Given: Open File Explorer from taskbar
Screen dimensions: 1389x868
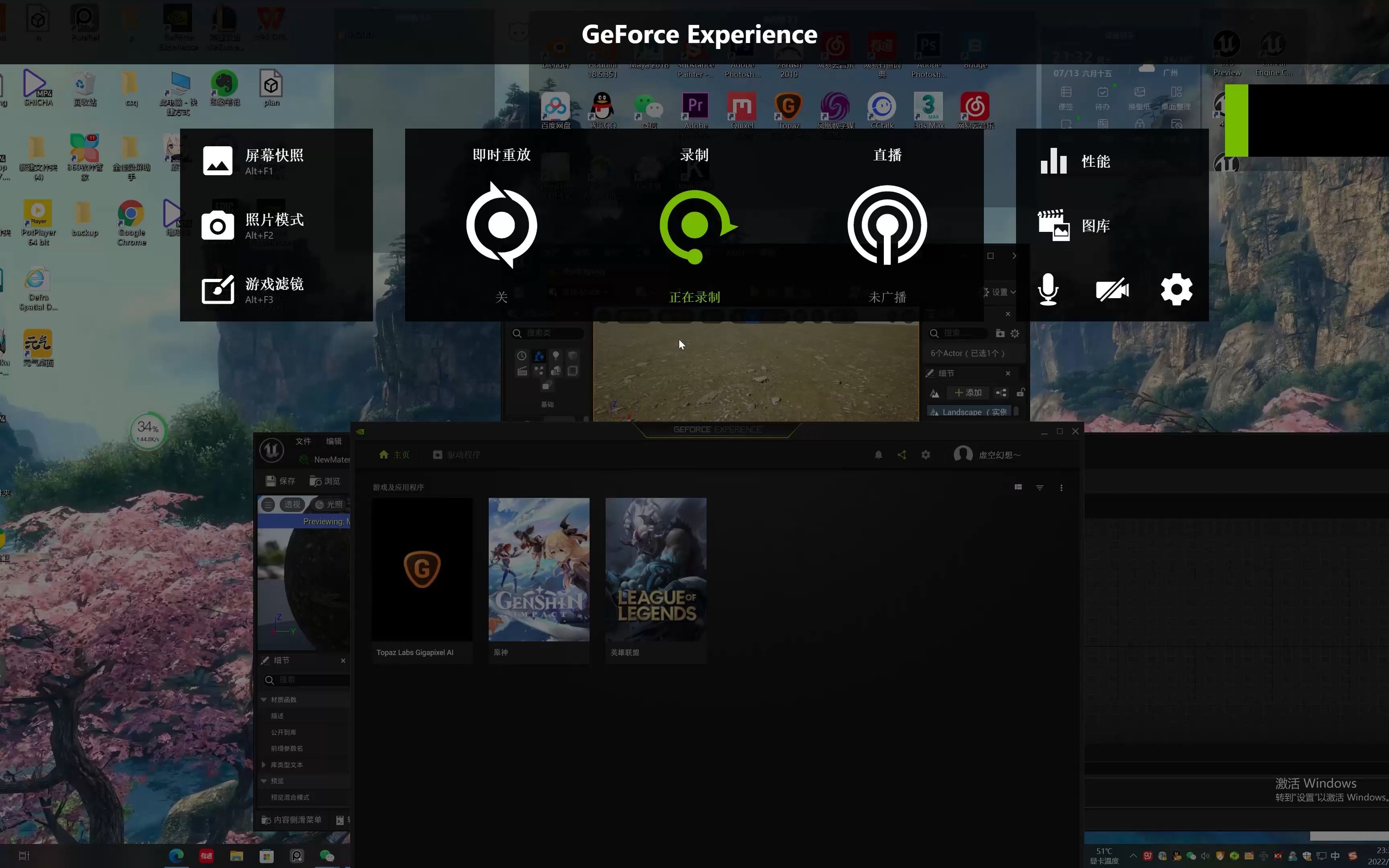Looking at the screenshot, I should 236,856.
